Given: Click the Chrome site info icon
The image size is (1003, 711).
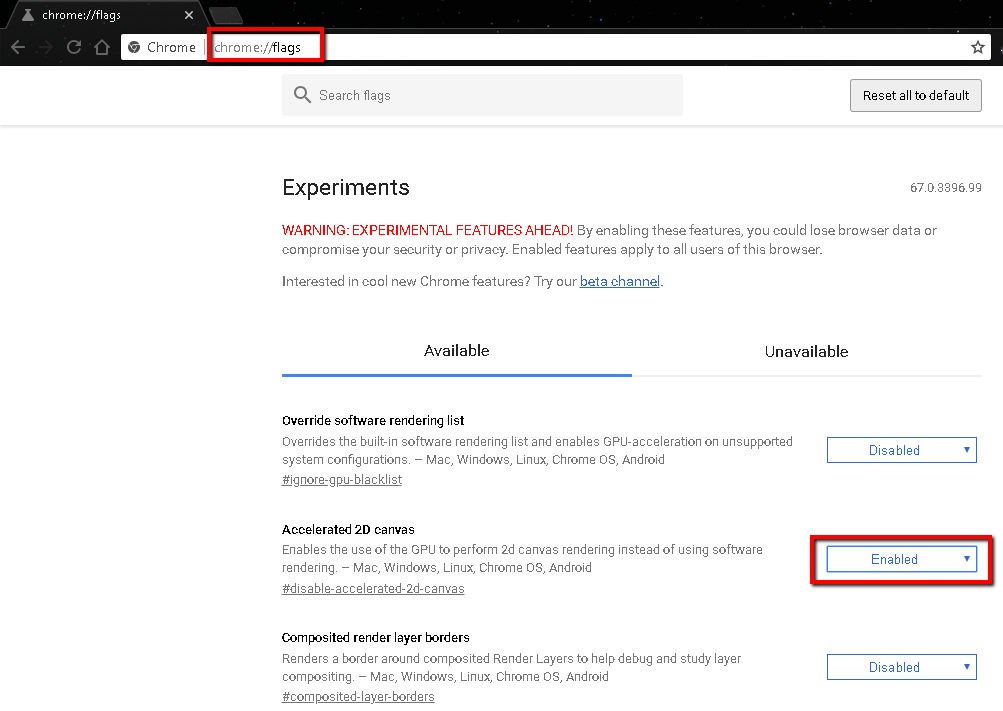Looking at the screenshot, I should [135, 47].
